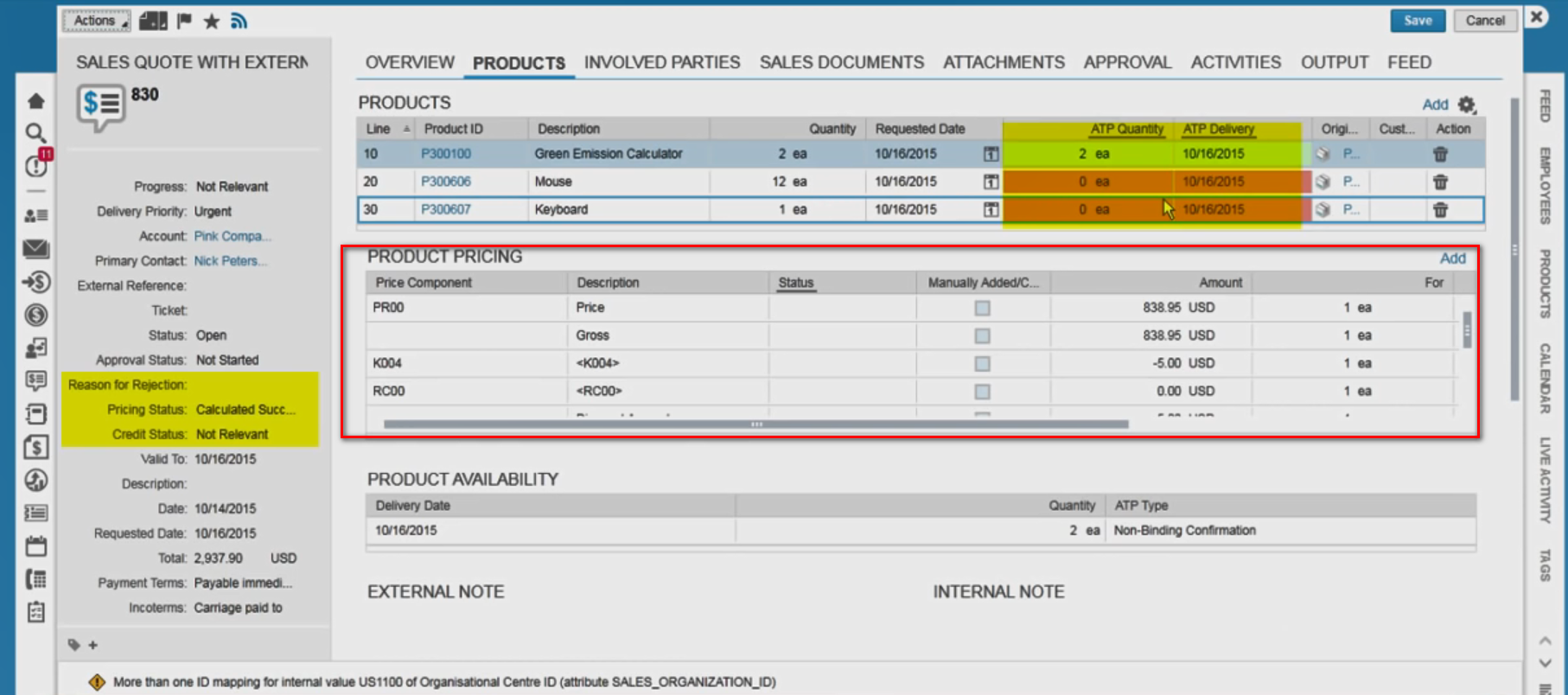Toggle Manually Added checkbox for PR00 row
Viewport: 1568px width, 695px height.
click(x=982, y=308)
